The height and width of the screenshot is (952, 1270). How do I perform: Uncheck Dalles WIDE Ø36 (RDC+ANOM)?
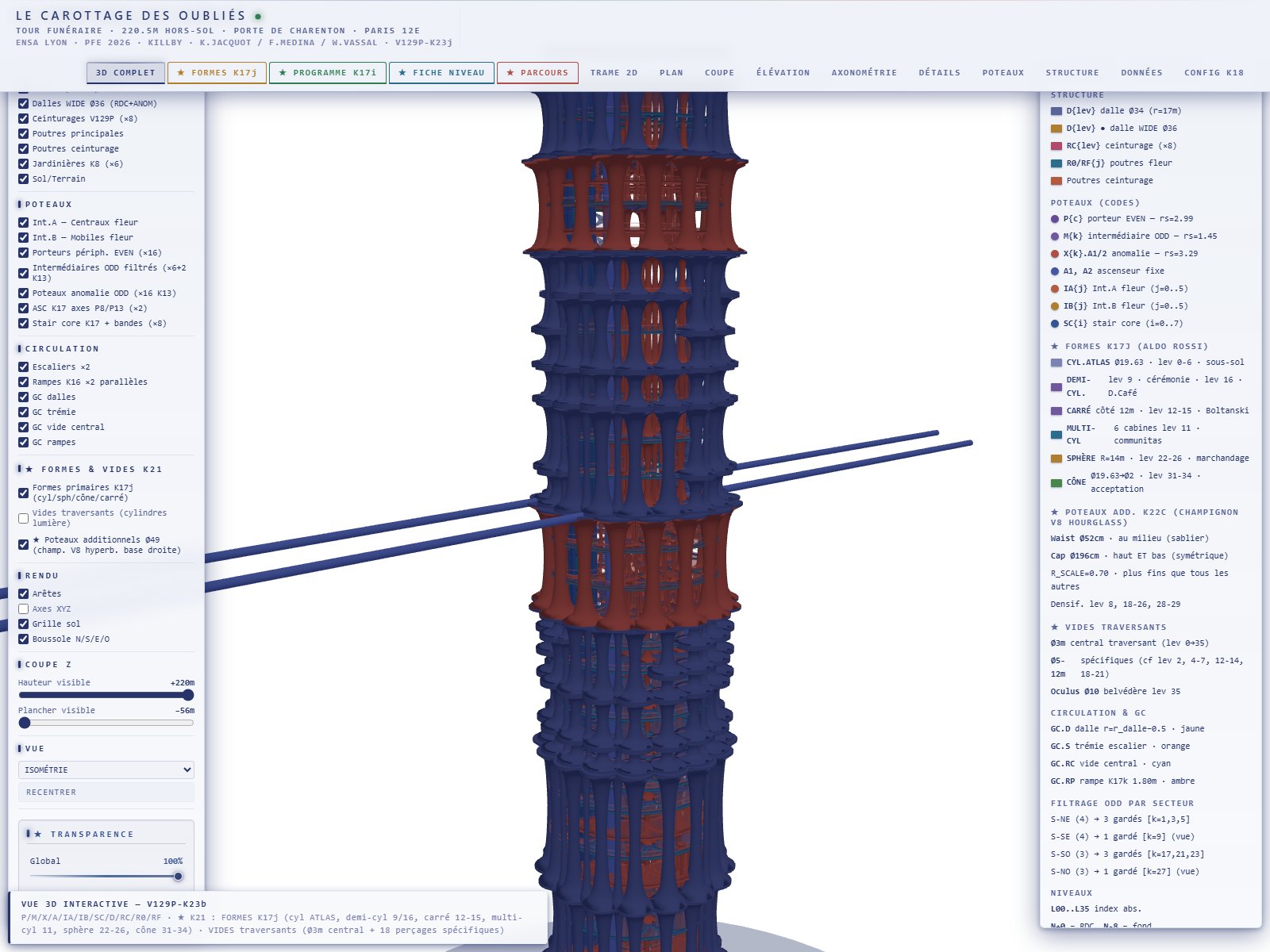tap(24, 104)
